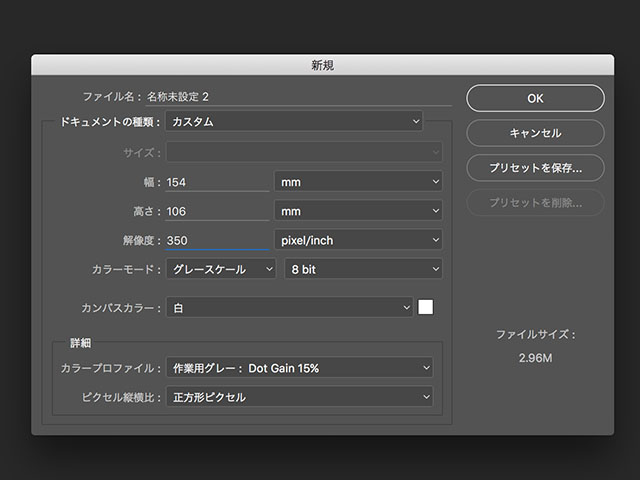This screenshot has width=640, height=480.
Task: Open the width unit dropdown showing mm
Action: pyautogui.click(x=358, y=182)
